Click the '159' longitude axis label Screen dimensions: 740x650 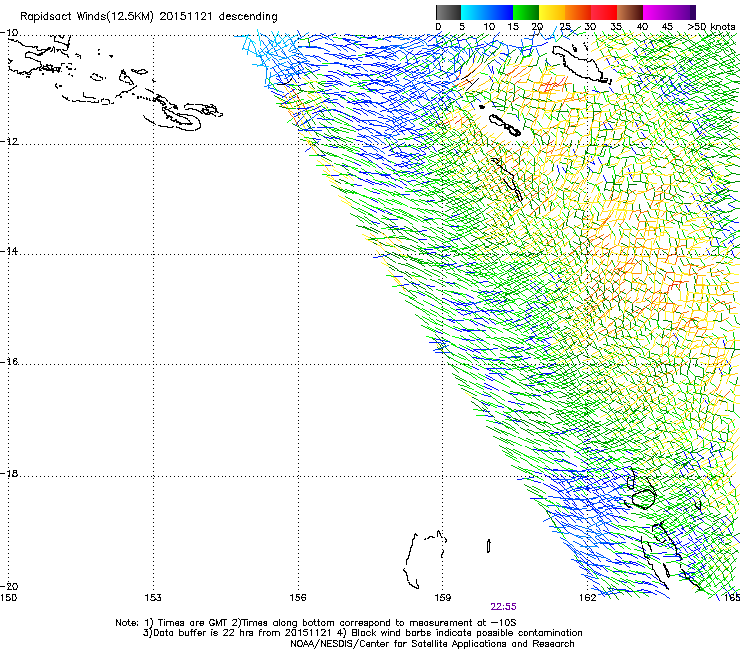tap(443, 598)
